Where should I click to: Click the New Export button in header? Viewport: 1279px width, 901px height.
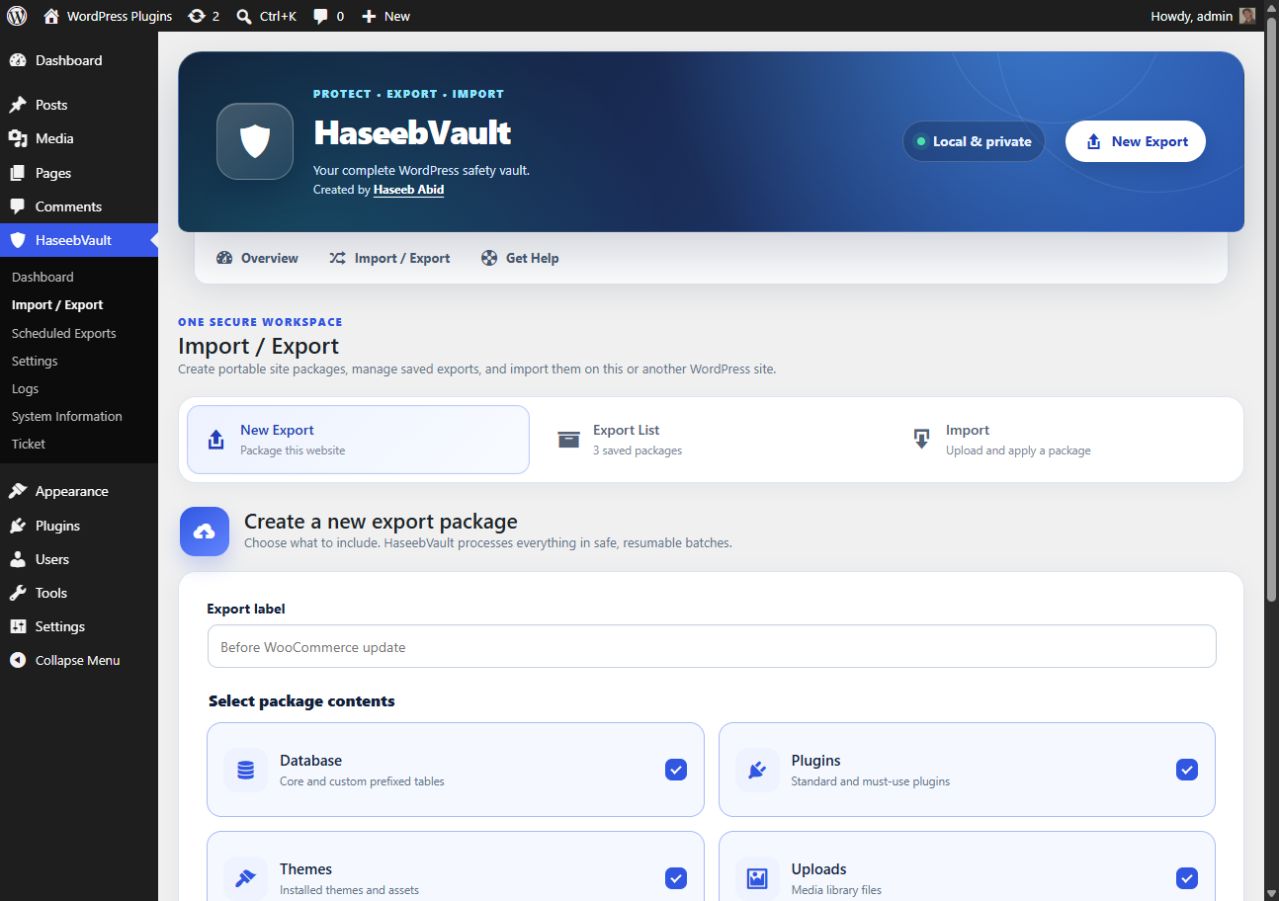coord(1135,141)
